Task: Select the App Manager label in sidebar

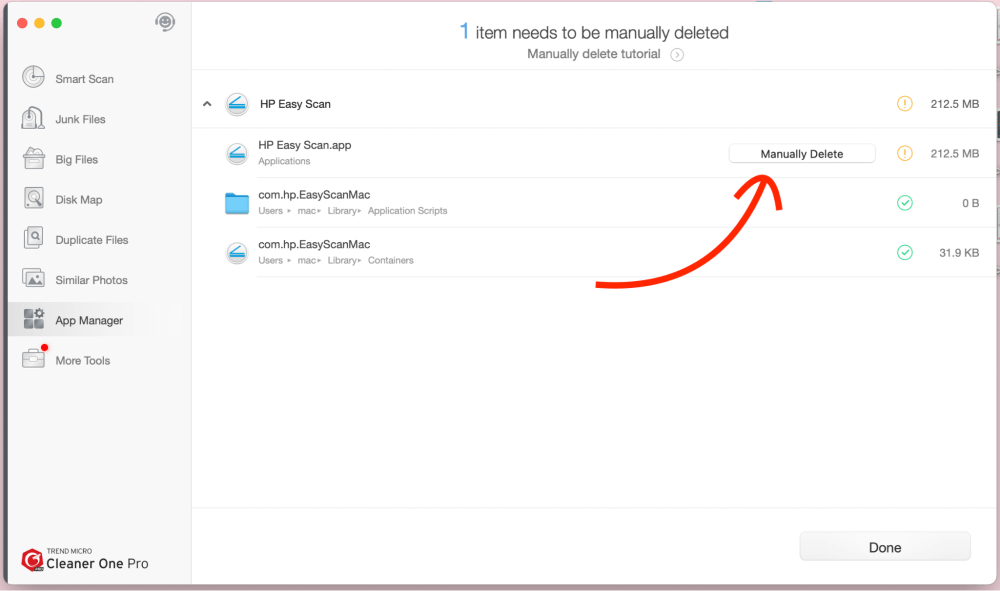Action: pyautogui.click(x=89, y=321)
